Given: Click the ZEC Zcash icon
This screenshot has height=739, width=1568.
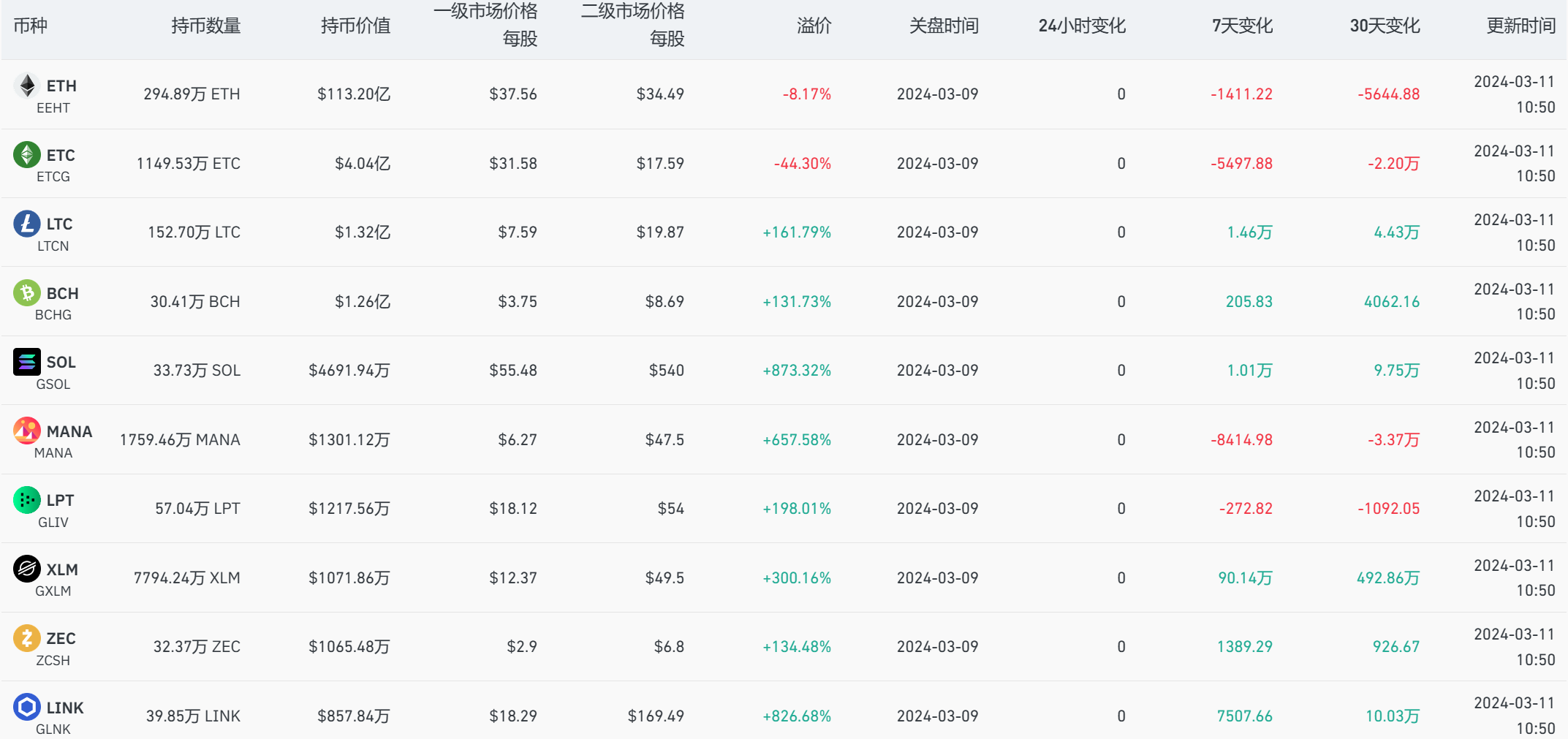Looking at the screenshot, I should tap(28, 638).
